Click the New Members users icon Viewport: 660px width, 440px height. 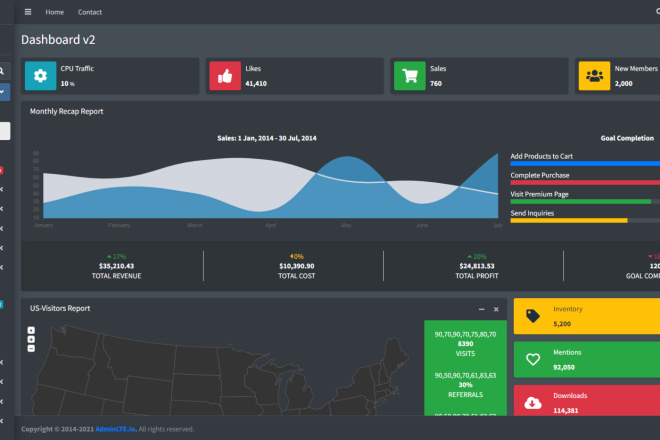point(595,75)
